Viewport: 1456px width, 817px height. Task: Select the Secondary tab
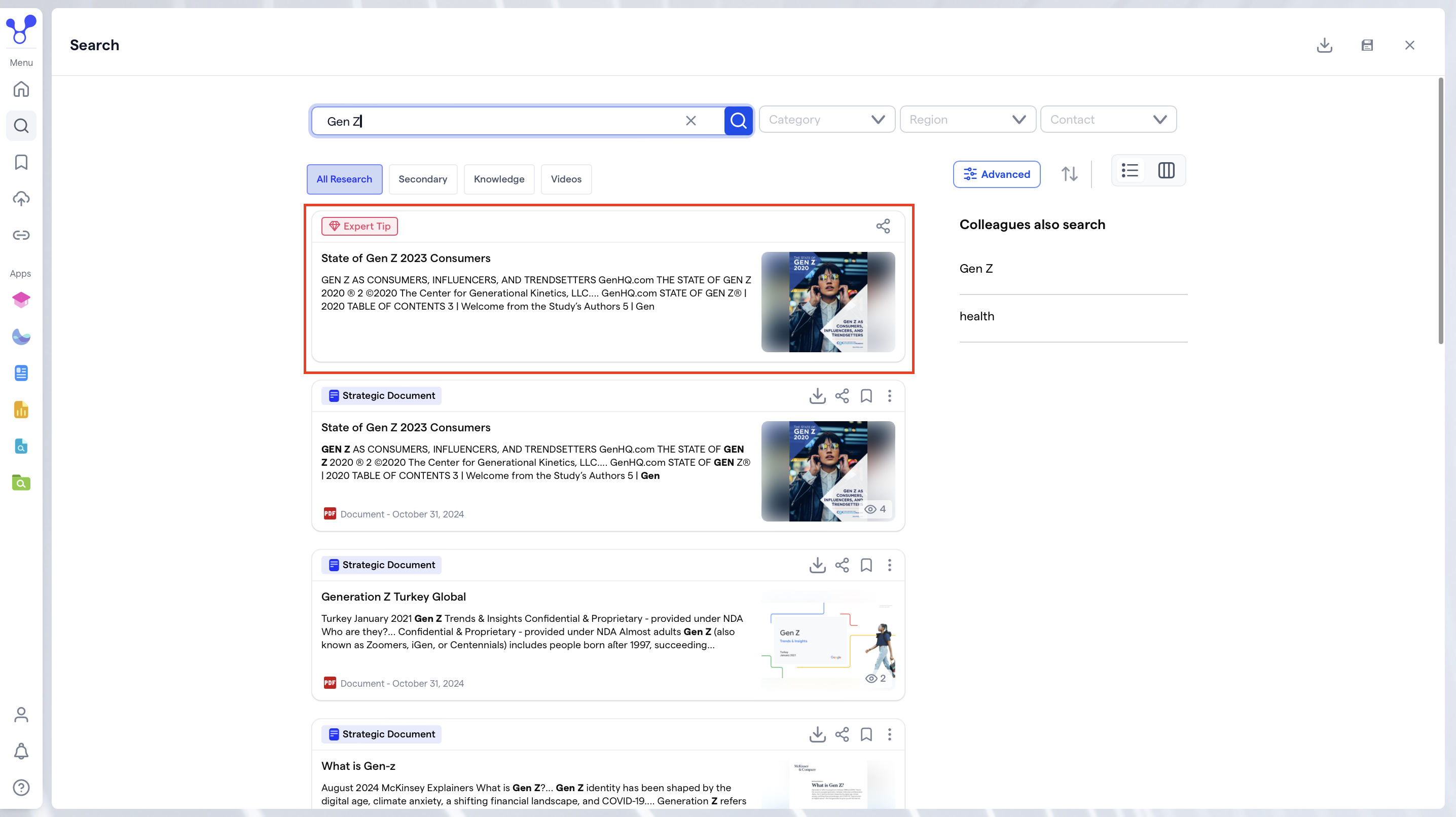click(423, 179)
